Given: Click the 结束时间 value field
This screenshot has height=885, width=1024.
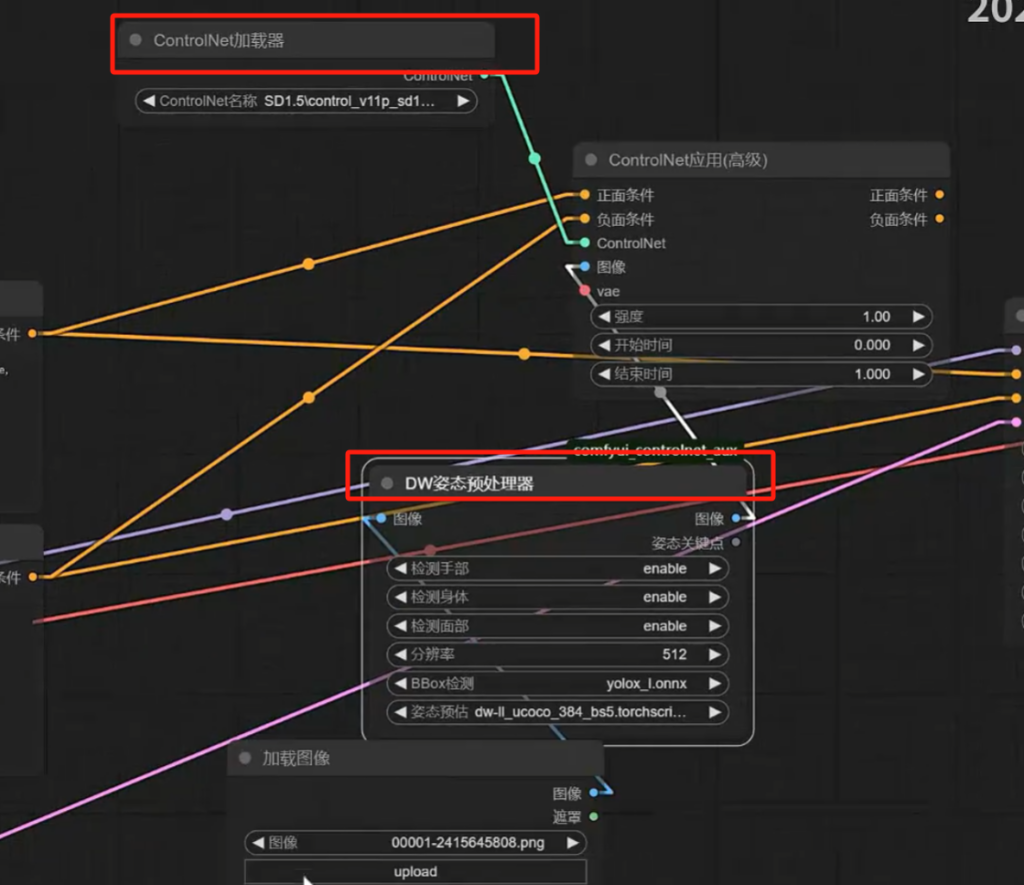Looking at the screenshot, I should [x=760, y=374].
